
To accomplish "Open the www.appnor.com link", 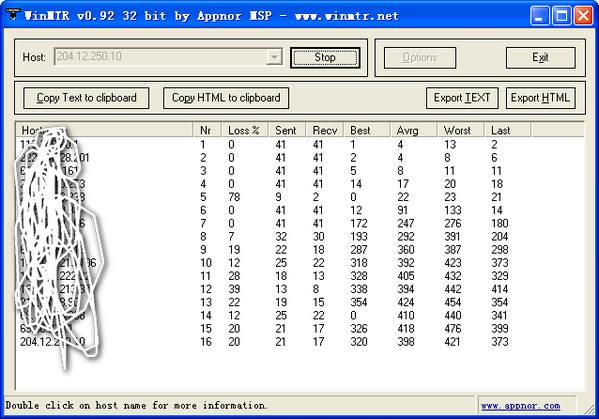I will click(x=520, y=406).
